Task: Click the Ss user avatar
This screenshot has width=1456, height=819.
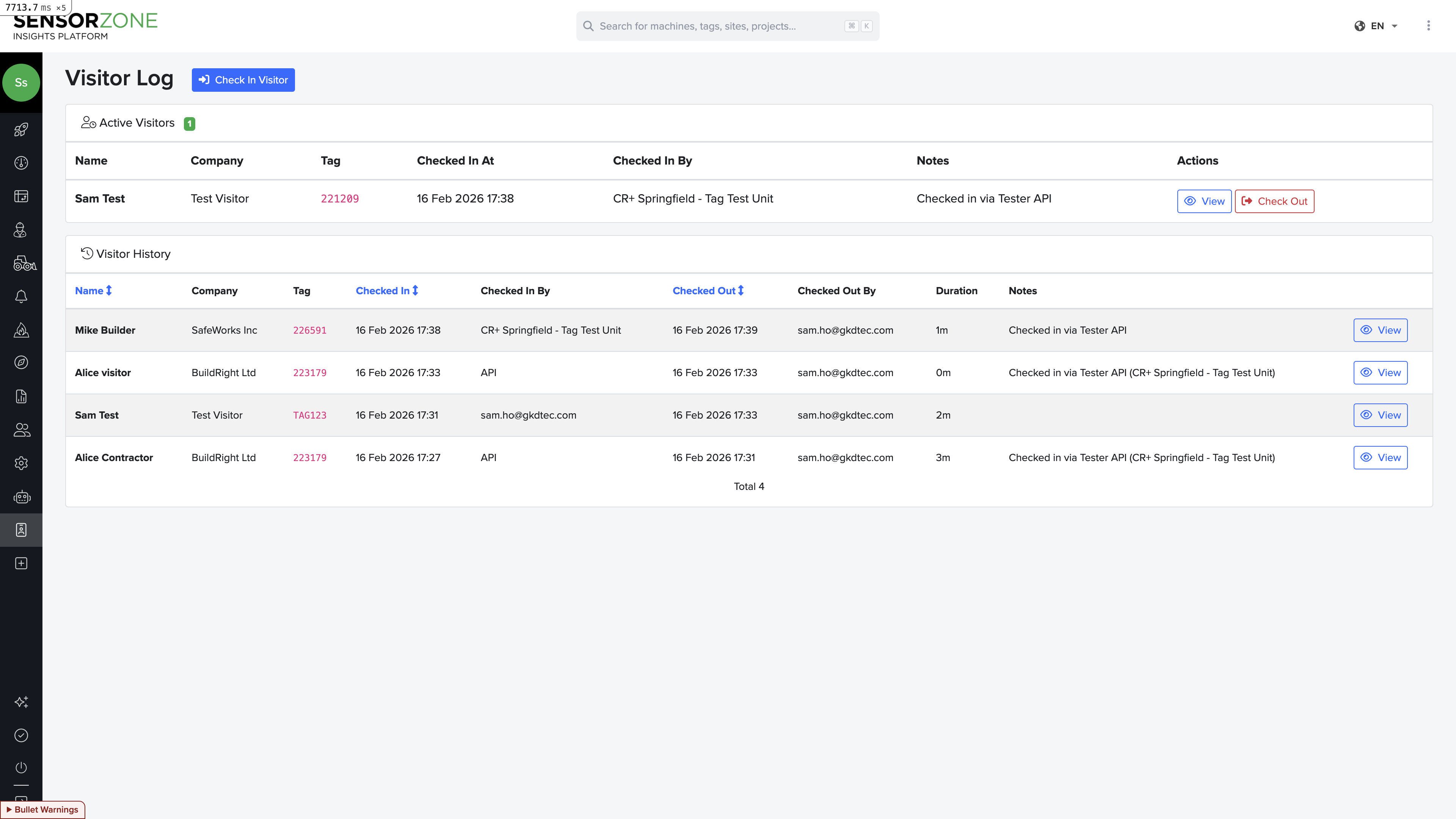Action: pyautogui.click(x=21, y=83)
